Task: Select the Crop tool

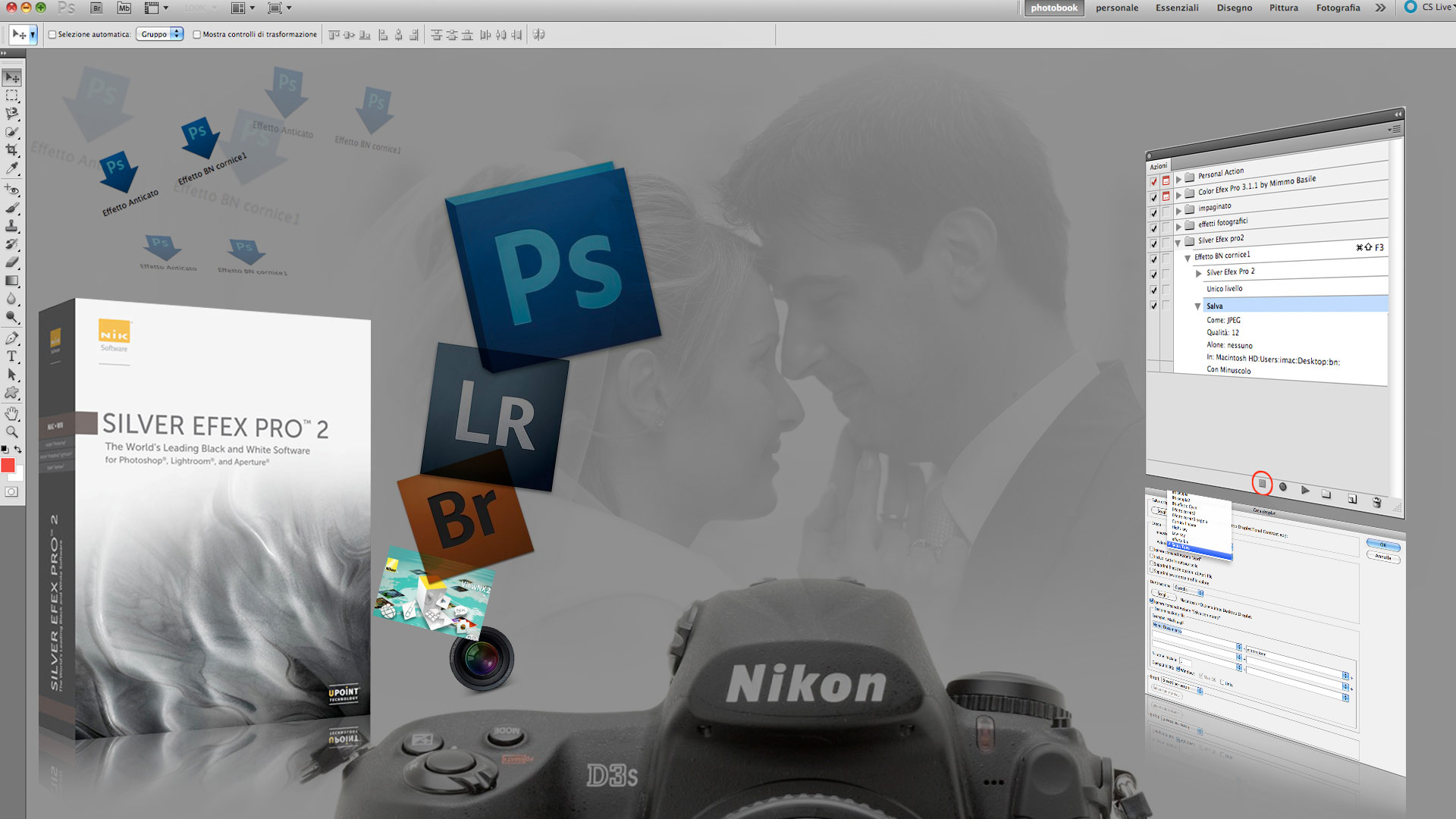Action: tap(12, 150)
